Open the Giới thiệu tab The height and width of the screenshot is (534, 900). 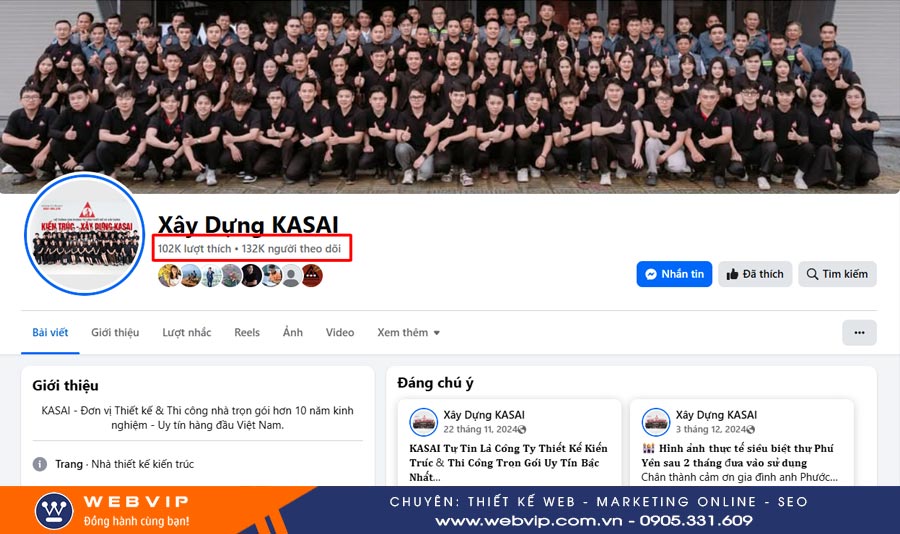click(x=115, y=332)
